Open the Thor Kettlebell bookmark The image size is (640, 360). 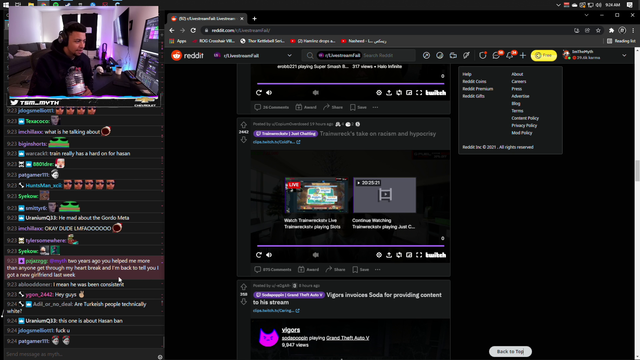(x=262, y=41)
